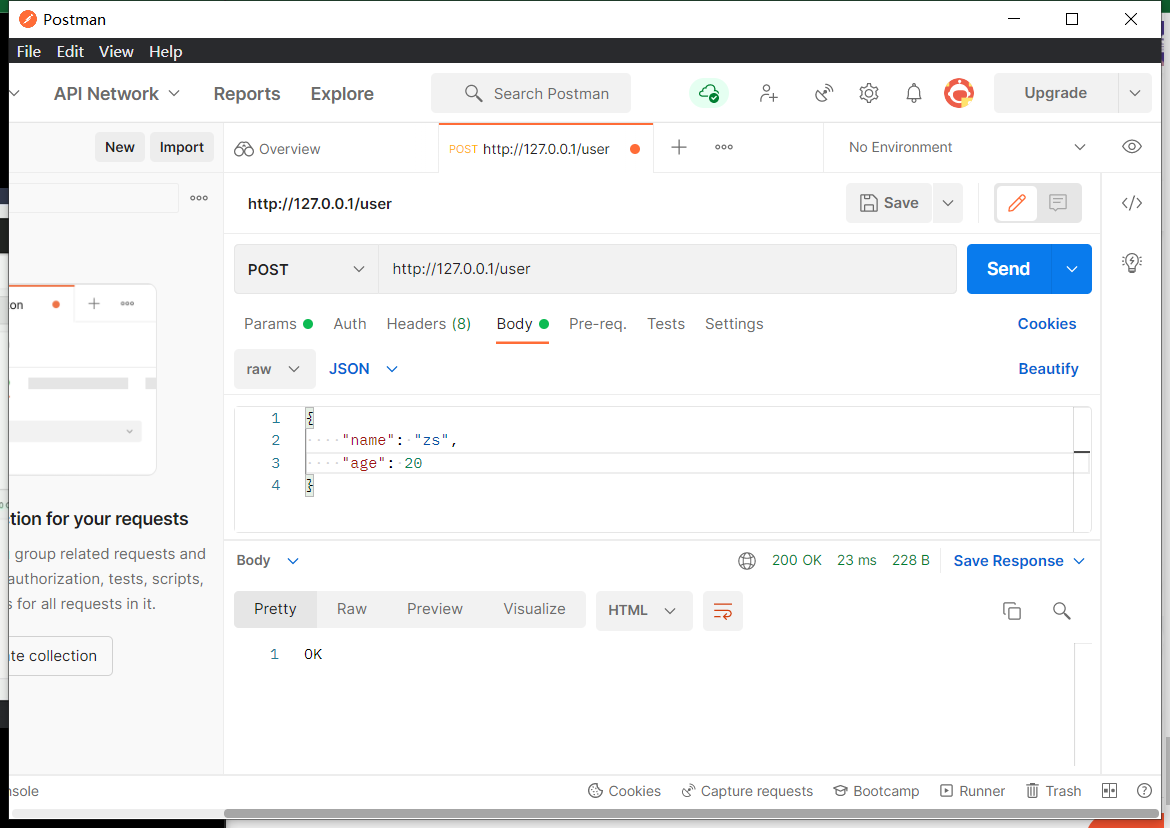Switch to edit mode pencil icon
Screen dimensions: 1170x828
click(x=1016, y=203)
